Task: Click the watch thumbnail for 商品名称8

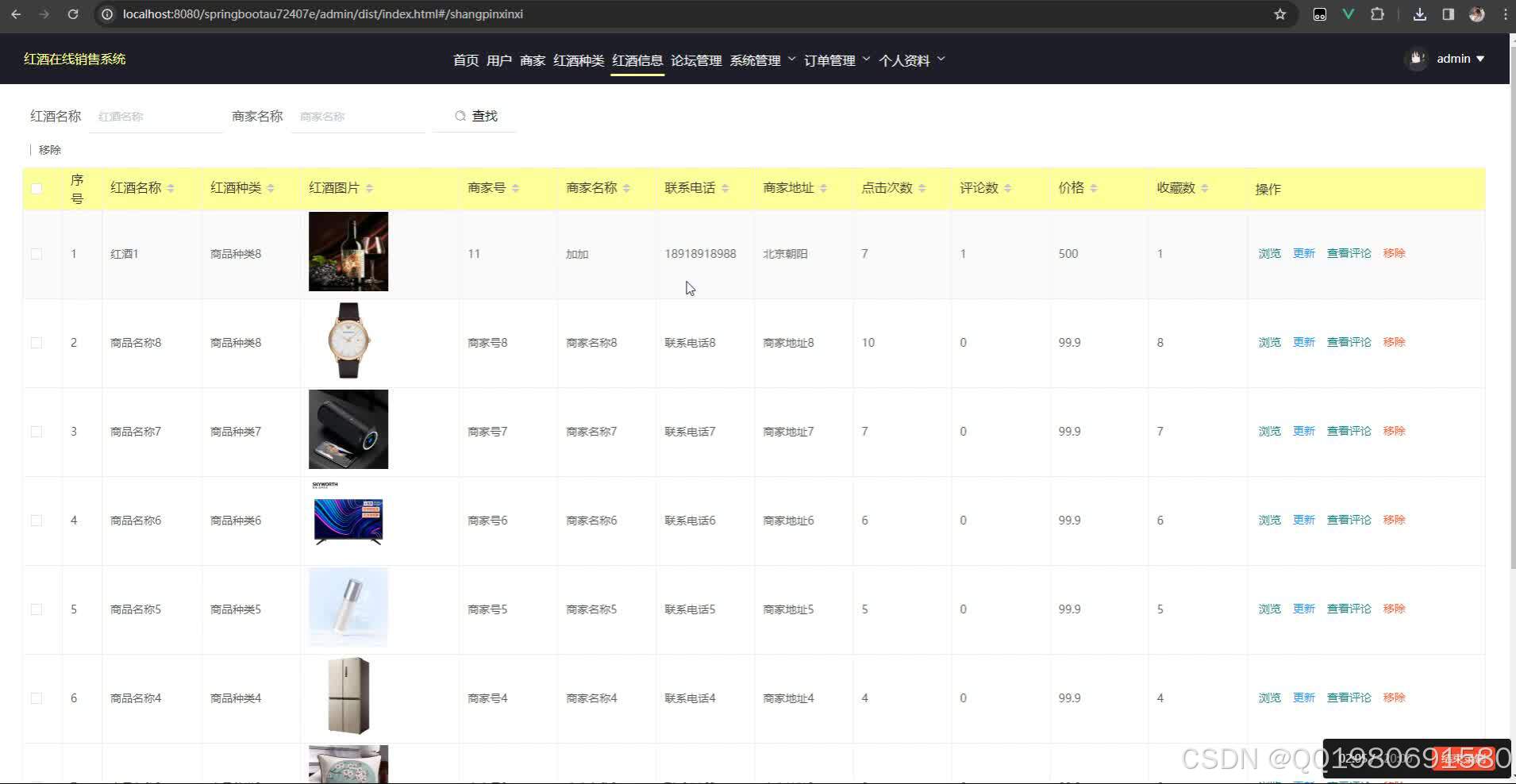Action: [348, 340]
